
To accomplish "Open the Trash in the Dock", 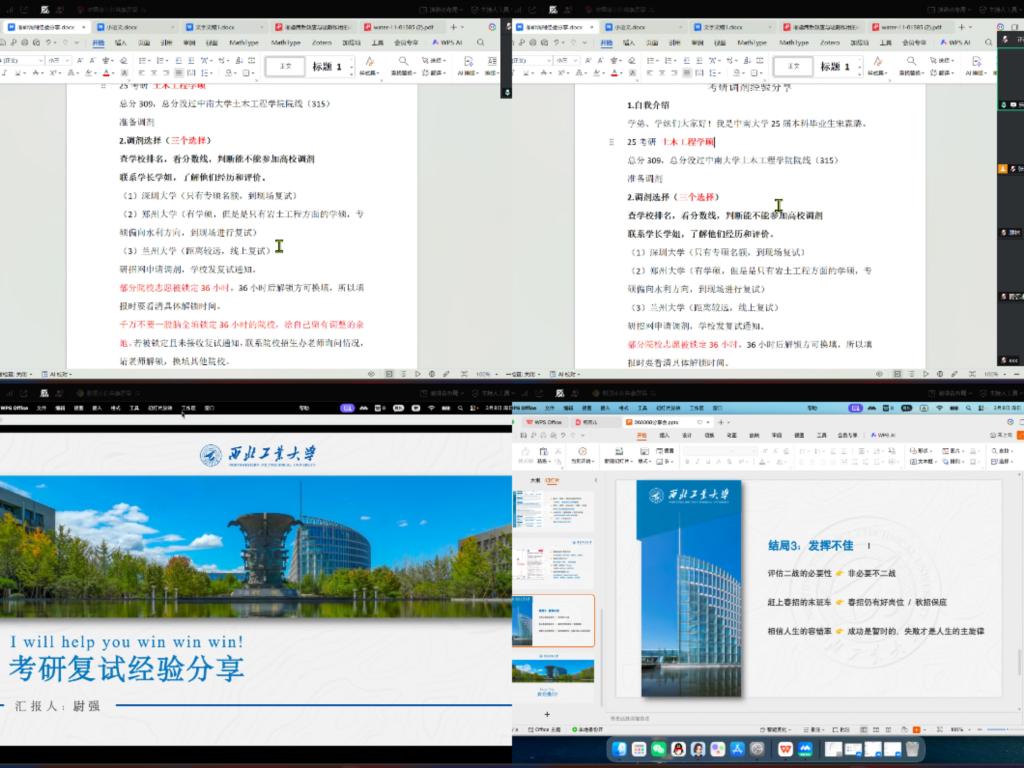I will pyautogui.click(x=914, y=749).
